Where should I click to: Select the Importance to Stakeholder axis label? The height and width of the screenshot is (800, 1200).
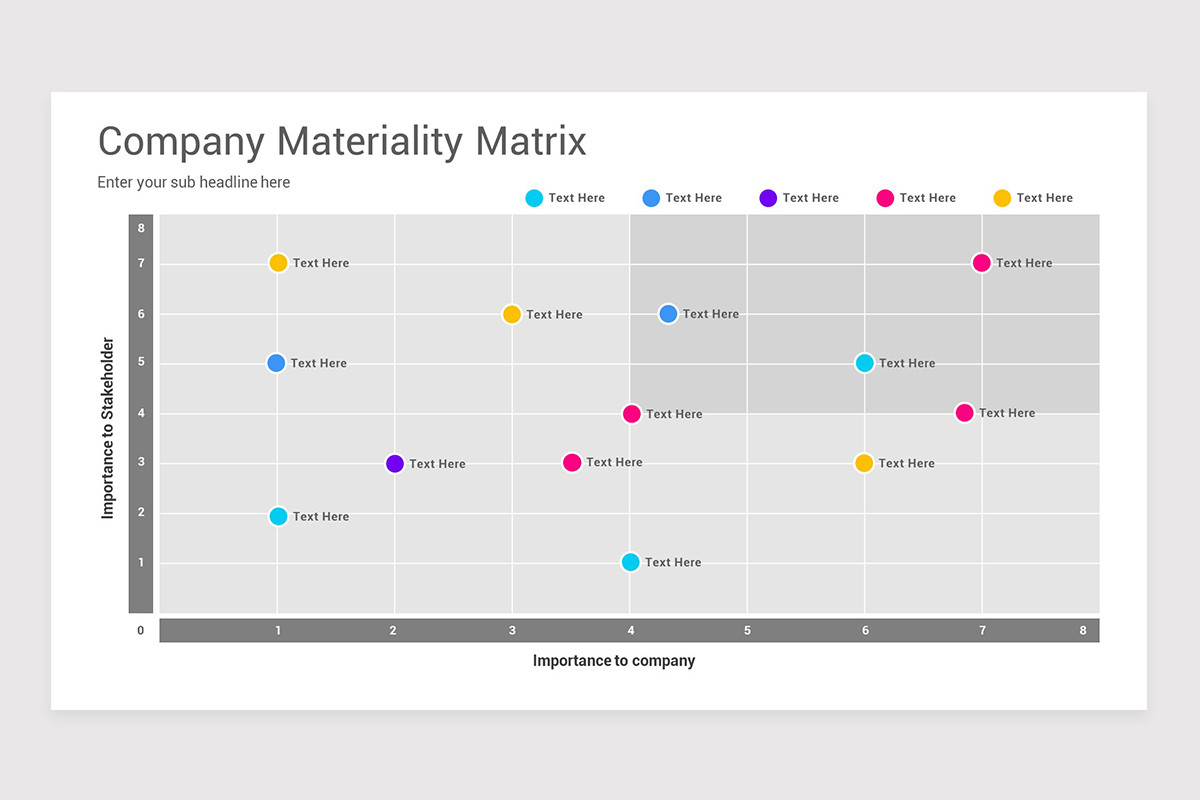(x=108, y=428)
